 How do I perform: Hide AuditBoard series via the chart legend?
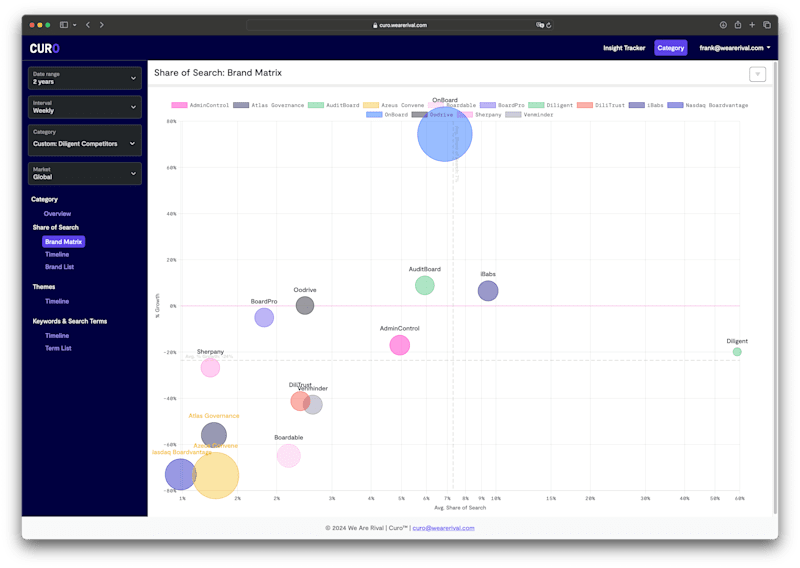(x=334, y=105)
